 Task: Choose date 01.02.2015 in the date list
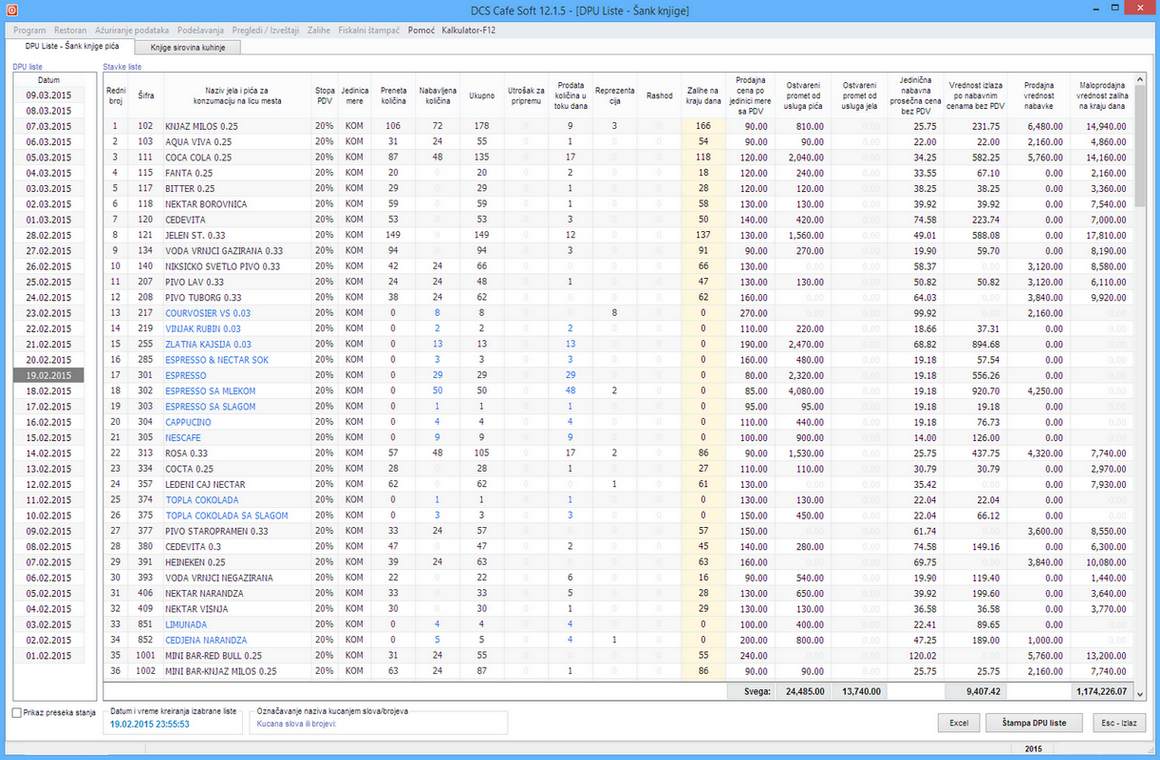[x=48, y=656]
